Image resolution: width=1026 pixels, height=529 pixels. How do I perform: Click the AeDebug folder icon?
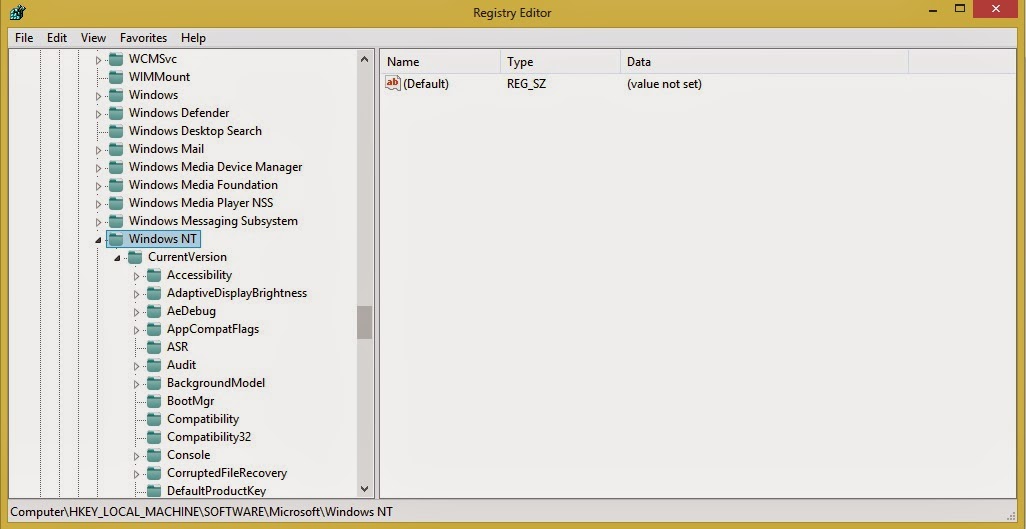coord(154,311)
